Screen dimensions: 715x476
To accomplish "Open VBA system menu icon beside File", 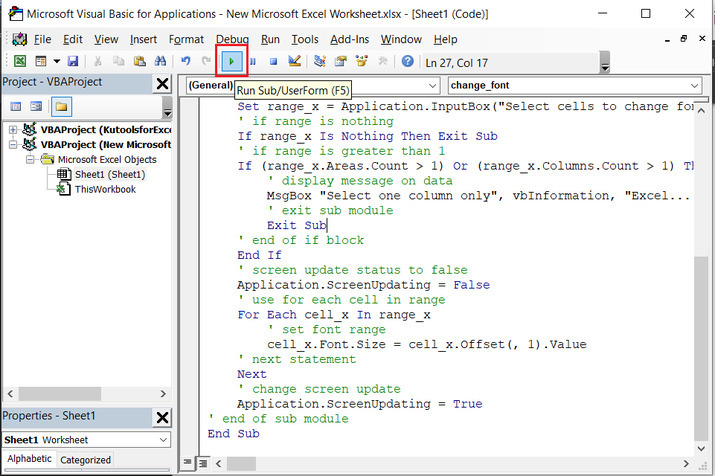I will coord(19,39).
